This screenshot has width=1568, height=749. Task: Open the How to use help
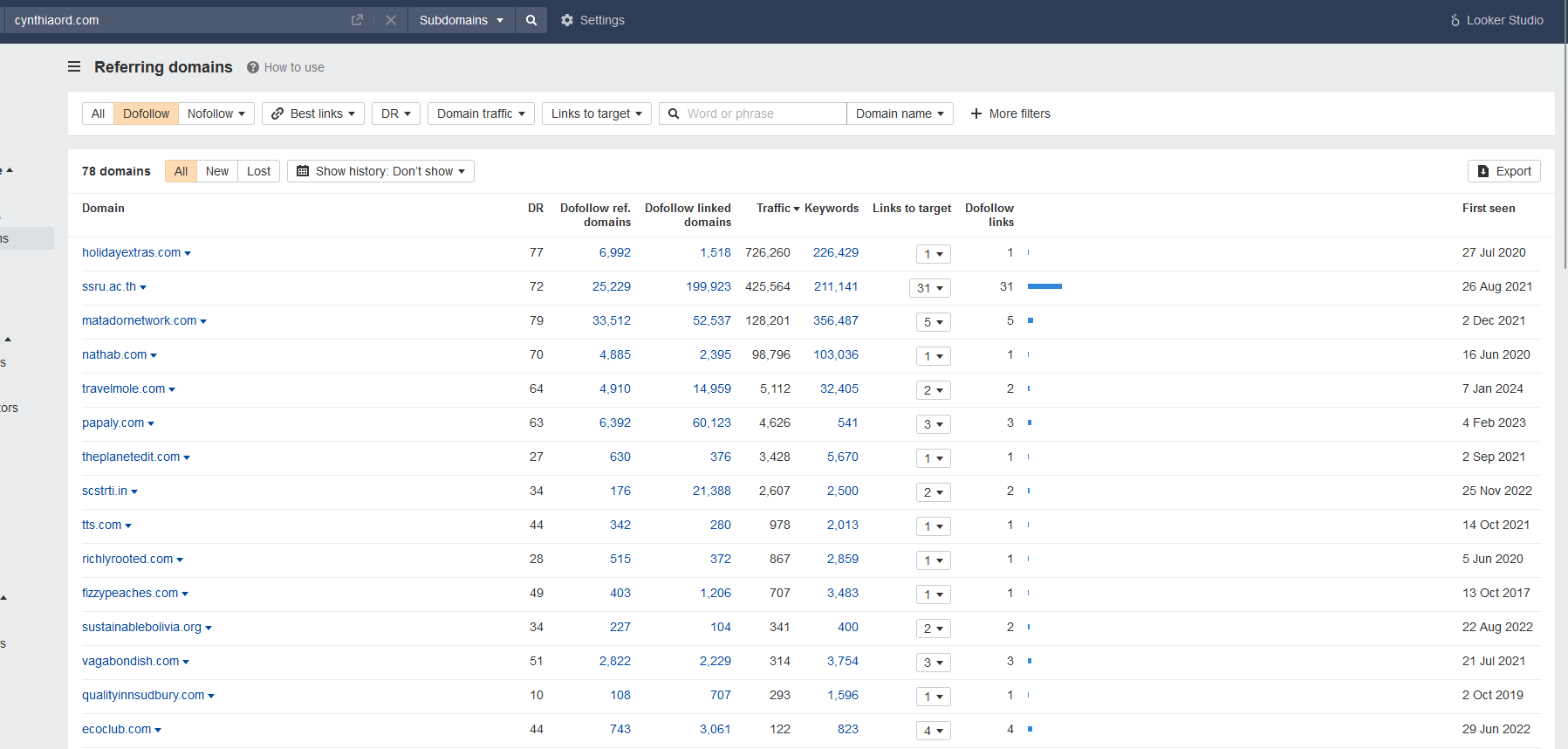click(285, 67)
